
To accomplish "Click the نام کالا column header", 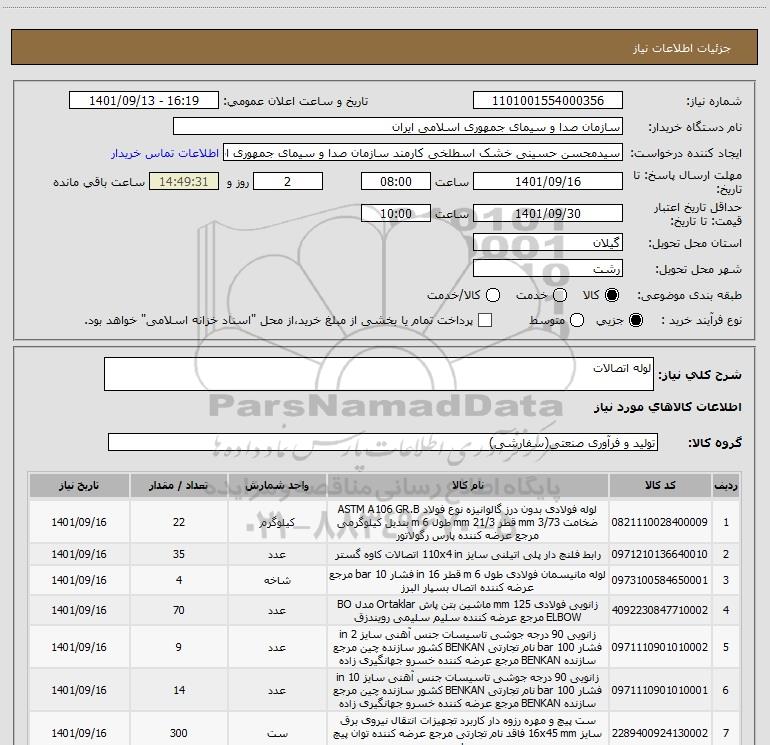I will click(468, 486).
